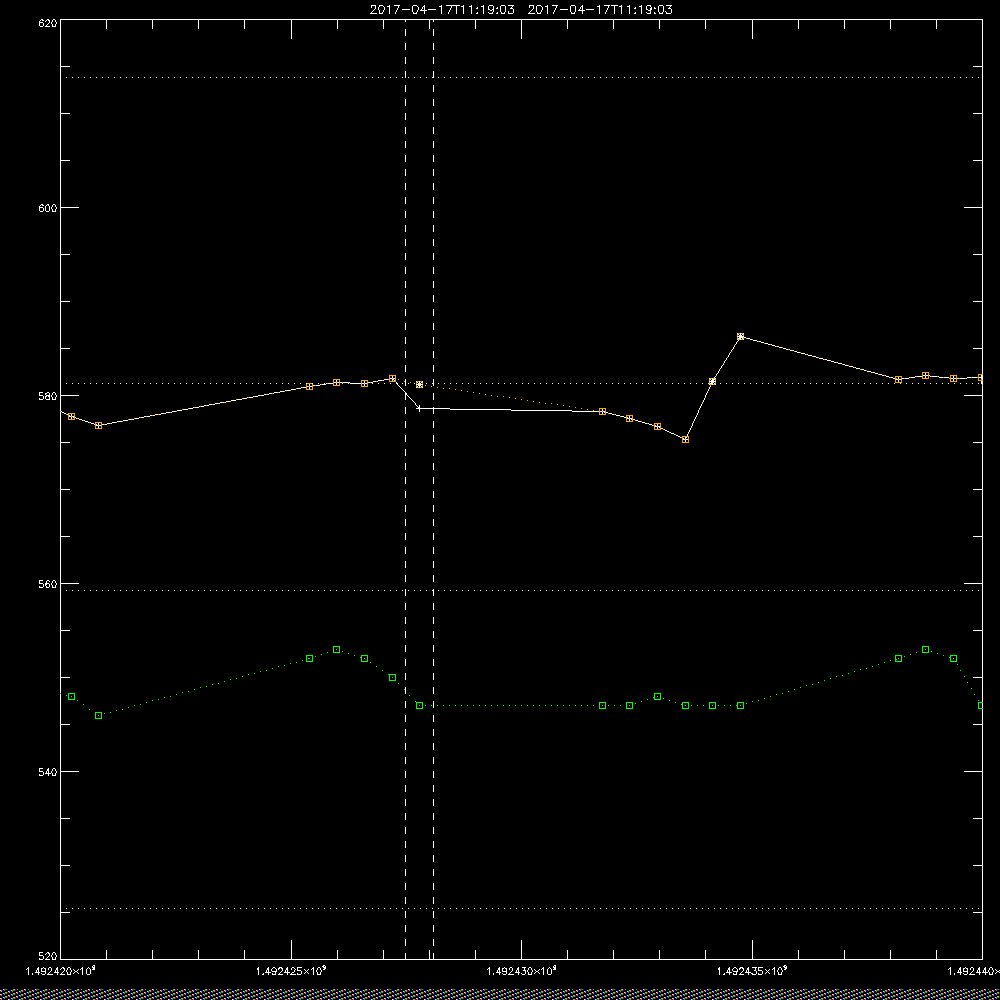
Task: Select the orange marker where the orange dotted line starts
Action: click(x=419, y=385)
